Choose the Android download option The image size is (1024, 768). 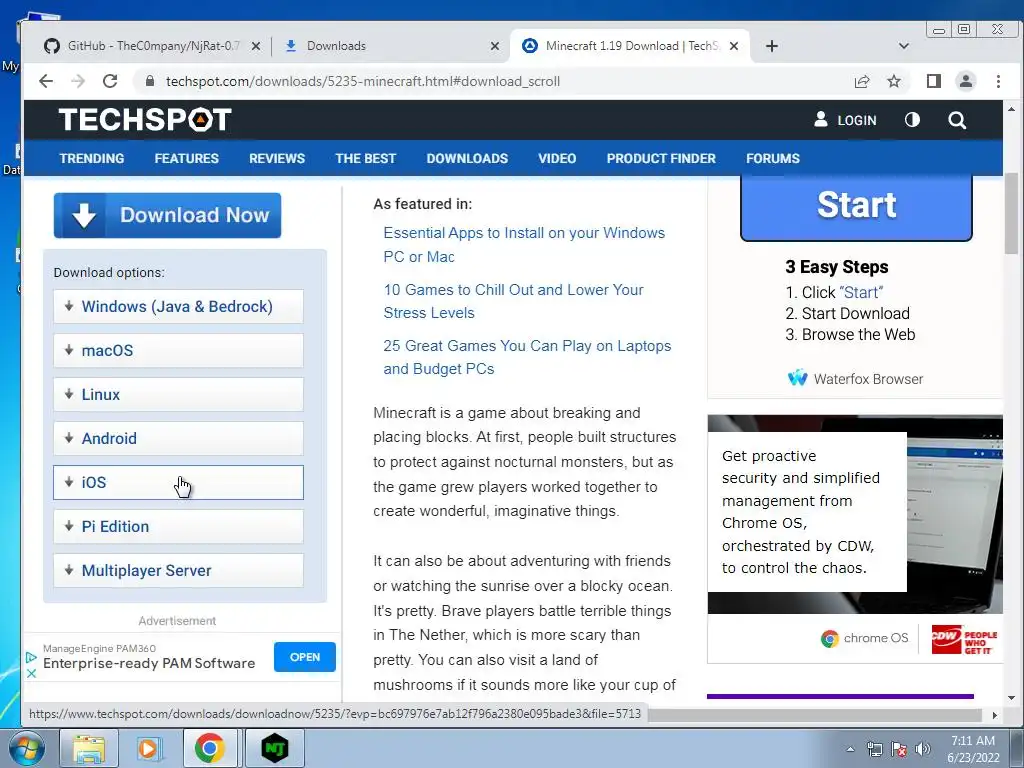(x=178, y=438)
